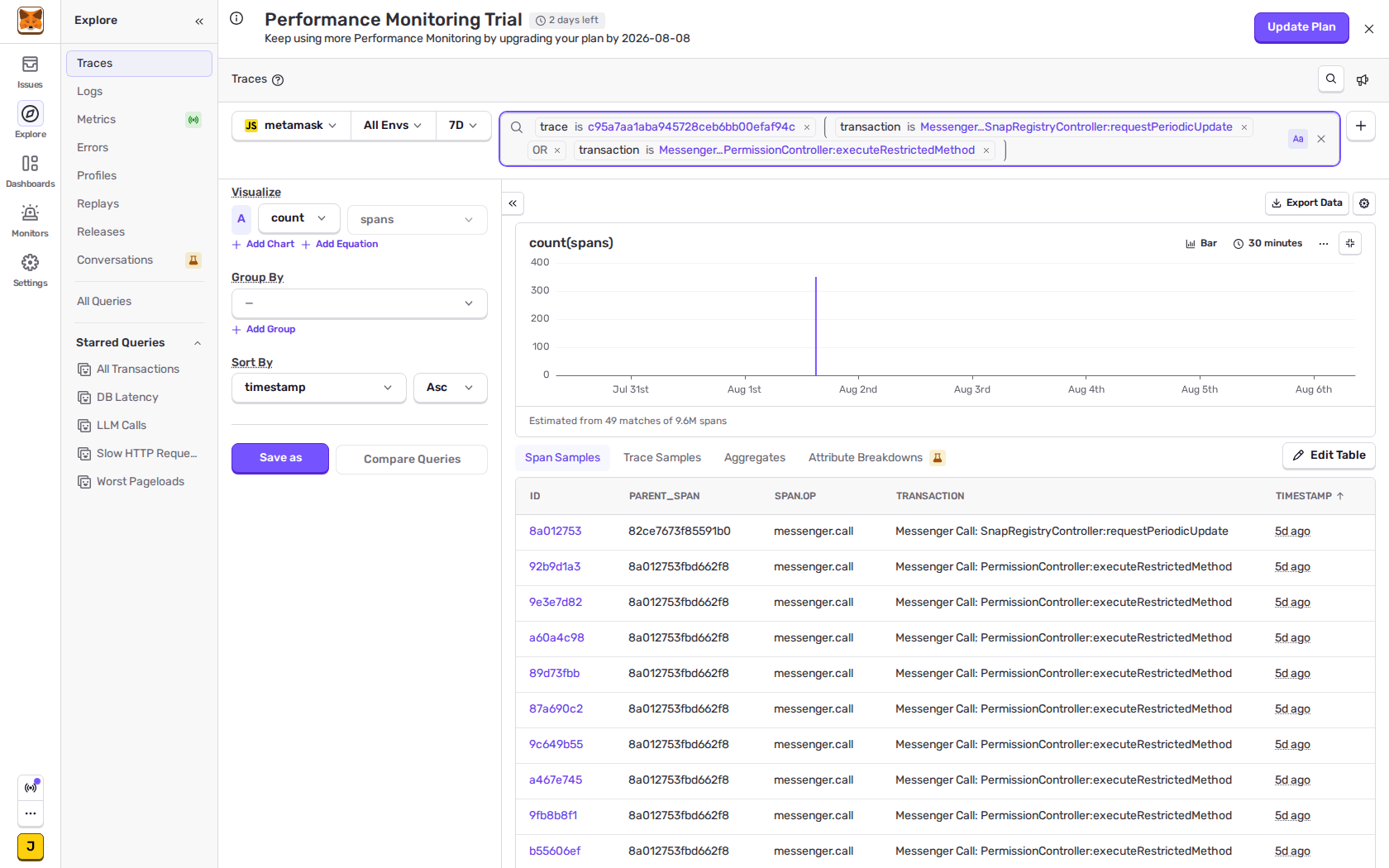Sort by the TIMESTAMP column header
Image resolution: width=1389 pixels, height=868 pixels.
(1310, 496)
